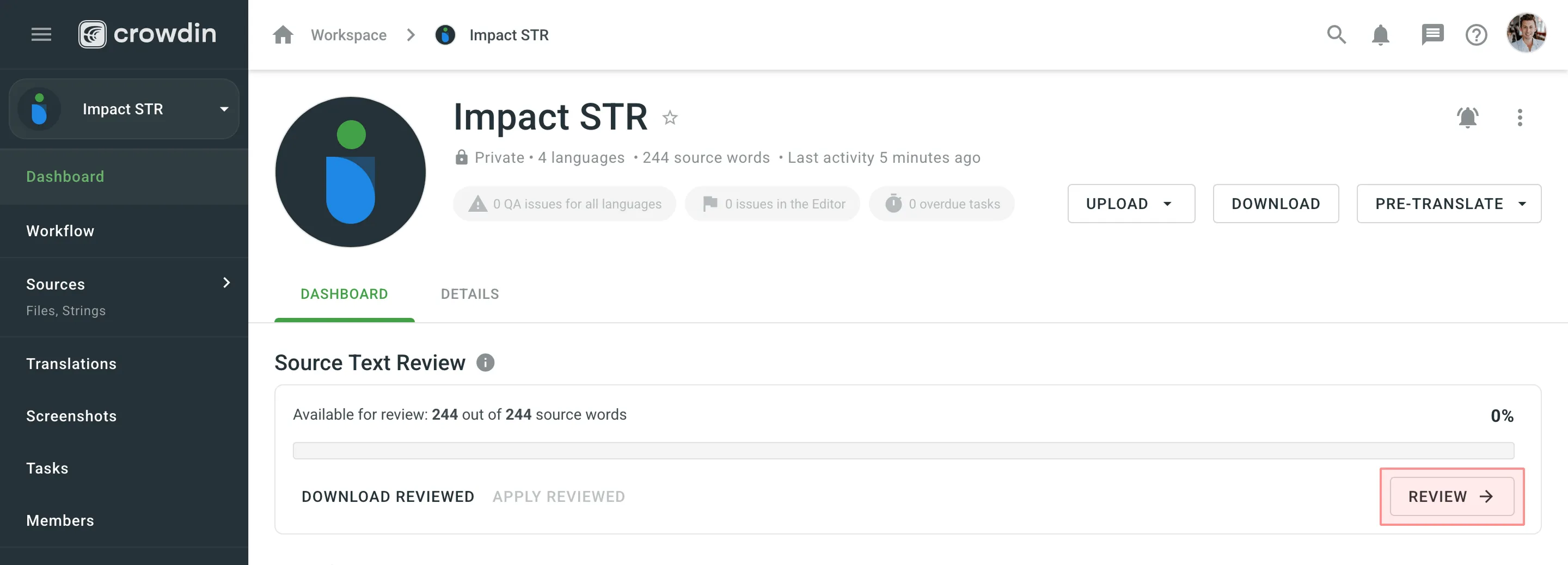Toggle project follow notifications bell

[x=1469, y=118]
